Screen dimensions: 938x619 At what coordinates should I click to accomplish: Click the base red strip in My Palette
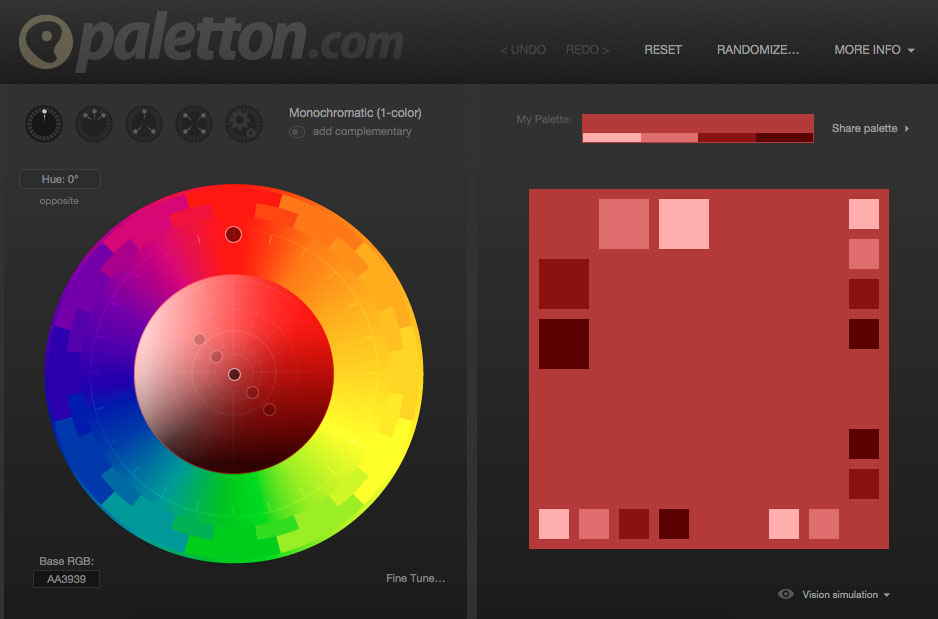point(698,123)
